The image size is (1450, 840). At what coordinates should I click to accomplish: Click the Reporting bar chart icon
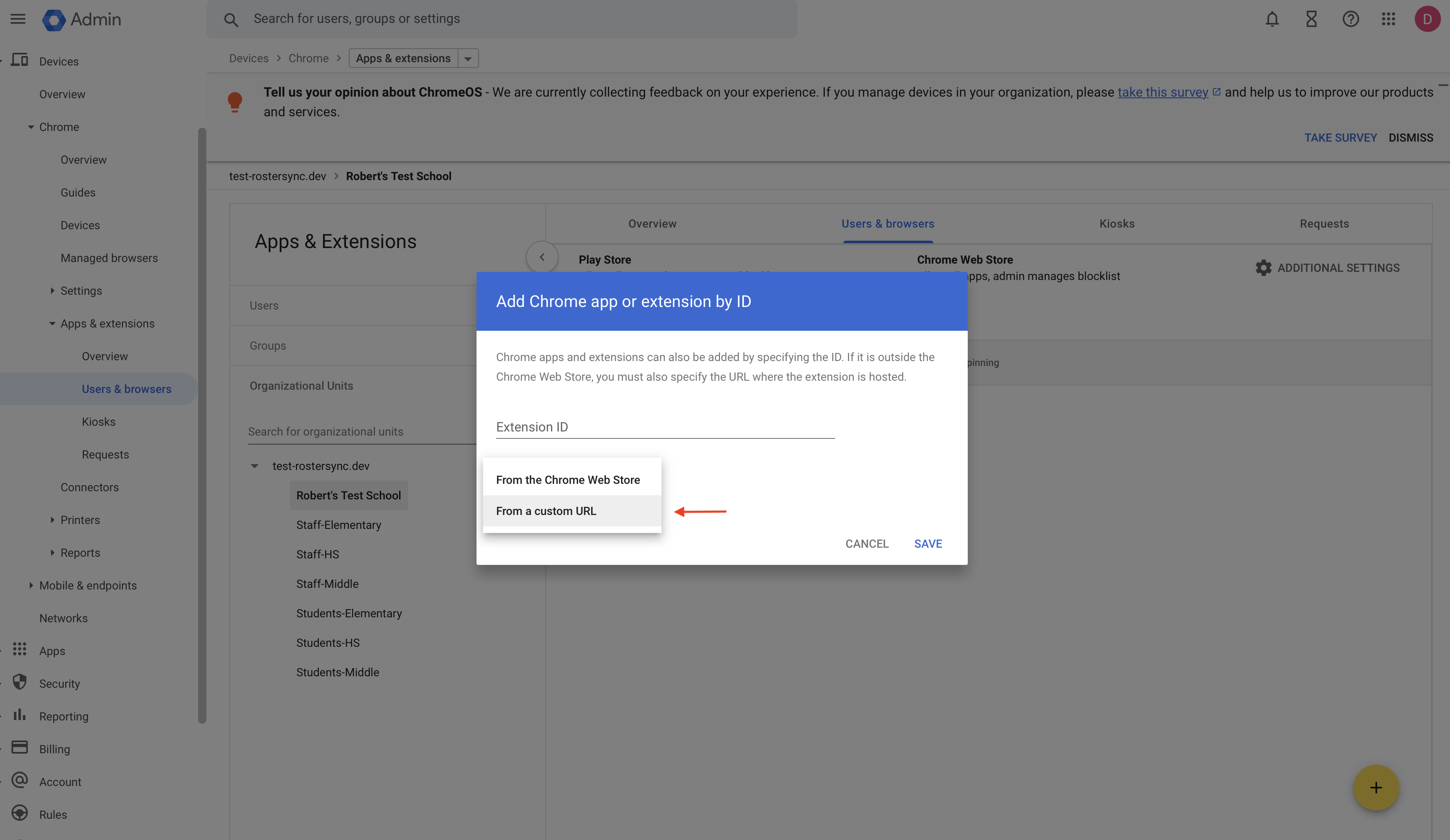click(20, 716)
